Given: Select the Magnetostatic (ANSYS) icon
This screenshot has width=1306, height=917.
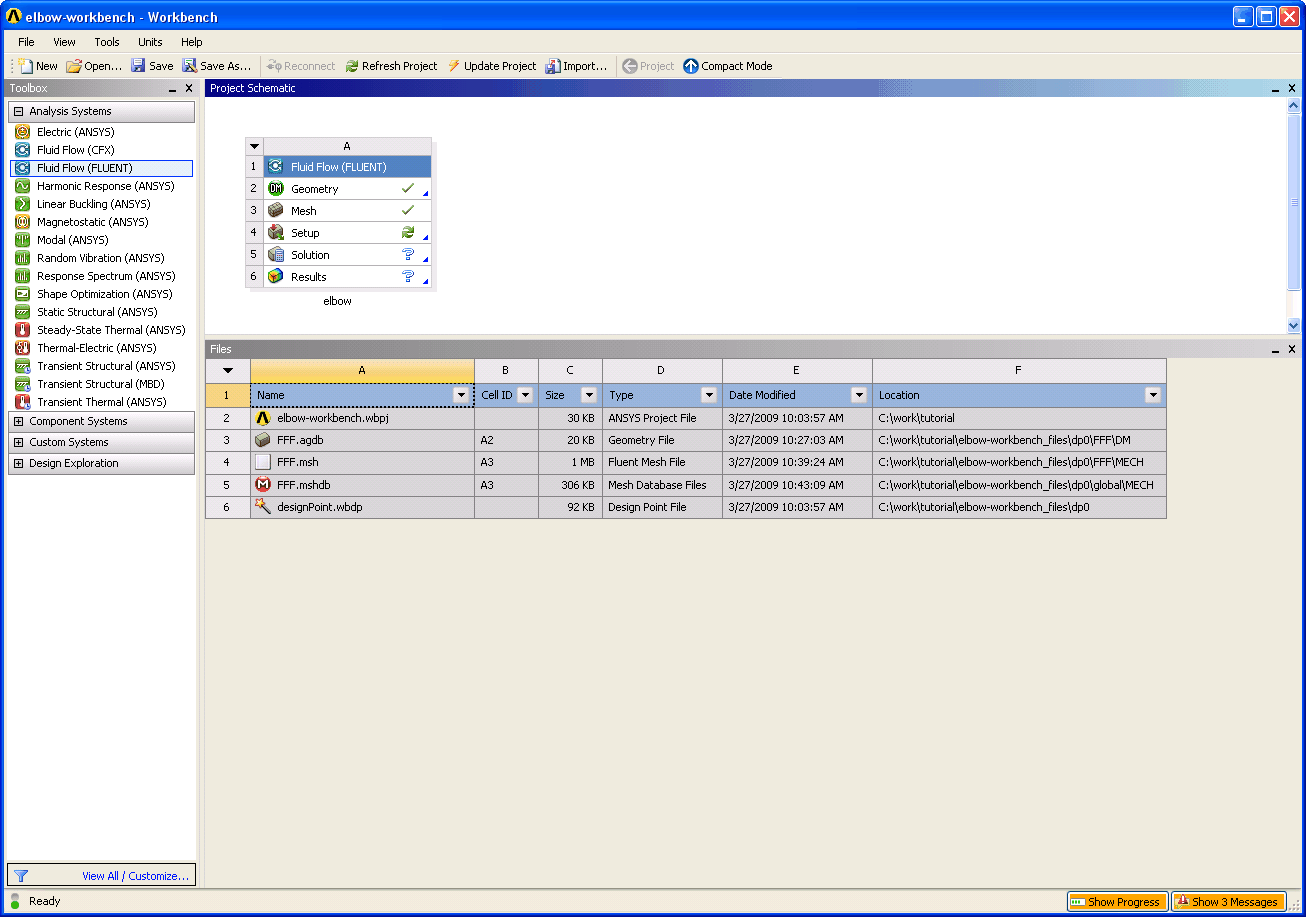Looking at the screenshot, I should [22, 222].
